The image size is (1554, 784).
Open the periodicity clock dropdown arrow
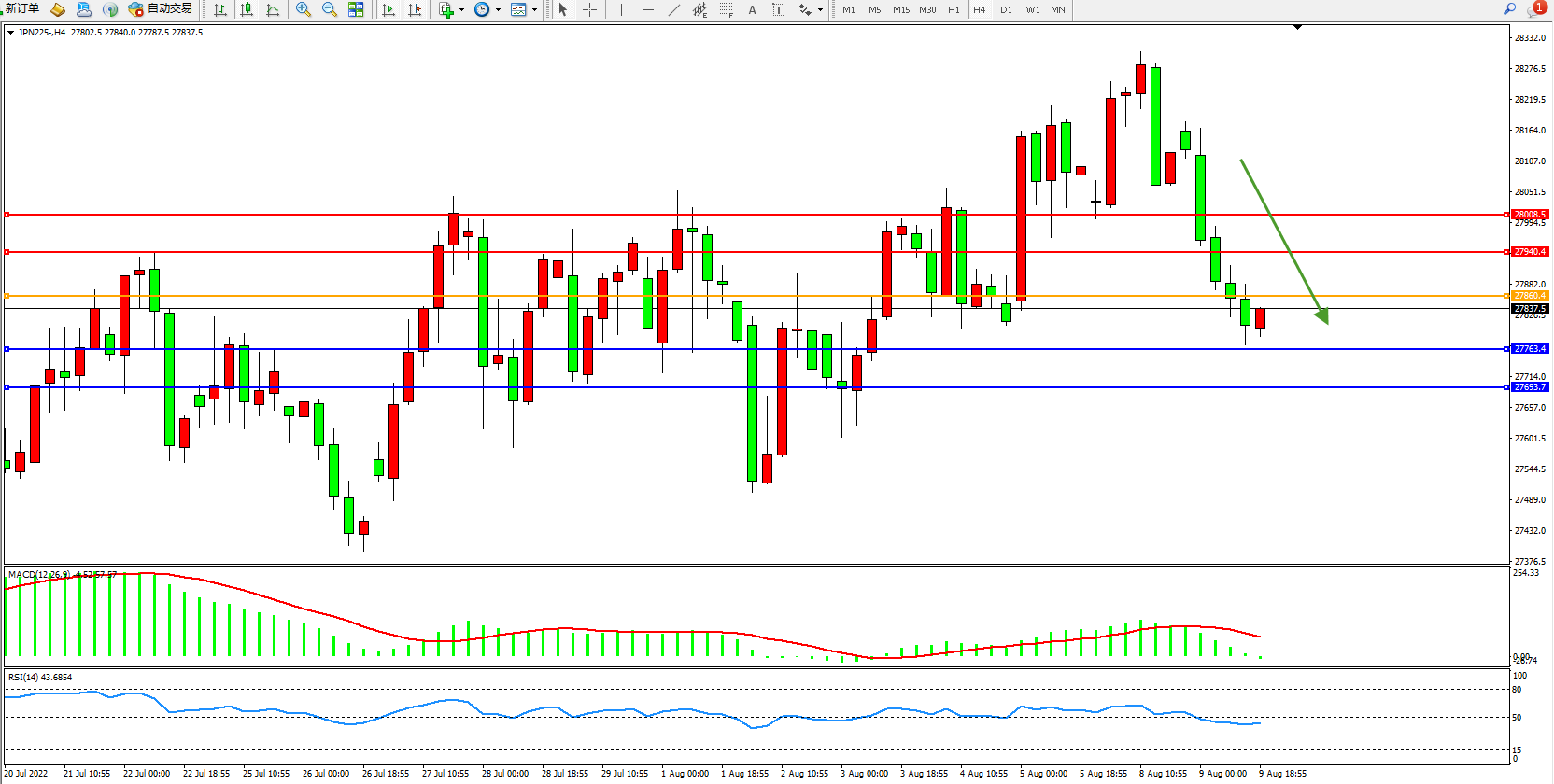[x=498, y=10]
